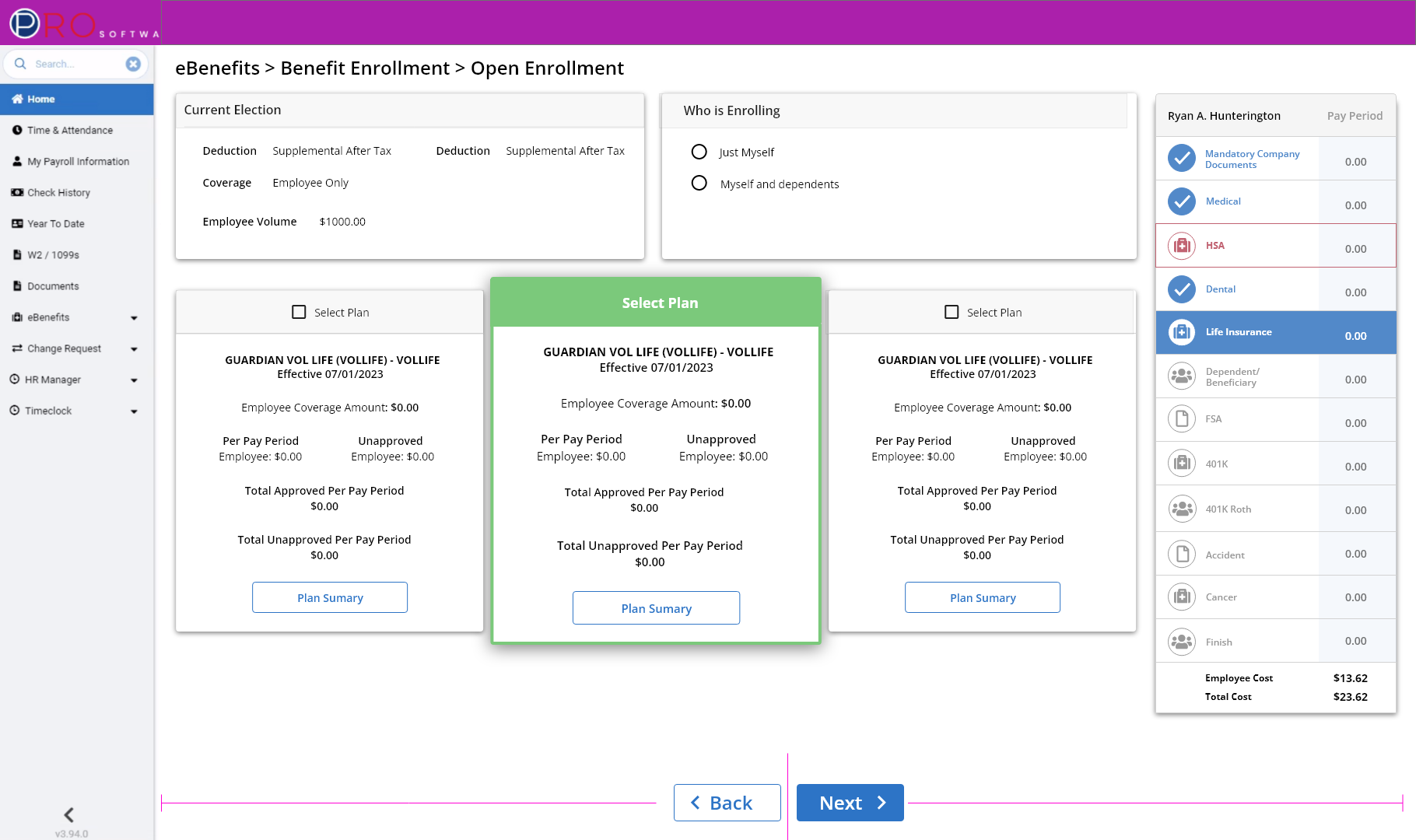This screenshot has height=840, width=1416.
Task: Click the Medical checkmark icon
Action: click(x=1181, y=202)
